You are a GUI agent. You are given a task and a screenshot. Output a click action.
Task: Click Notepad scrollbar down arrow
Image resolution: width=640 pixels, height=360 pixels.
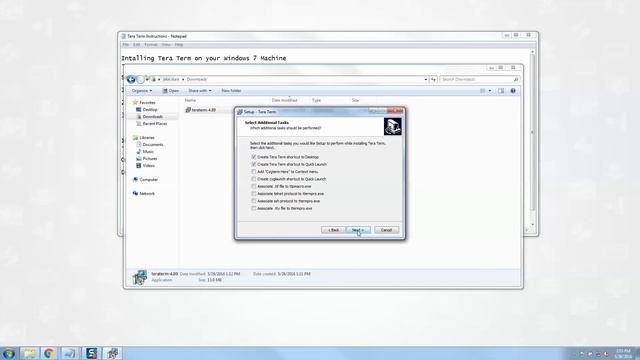pos(532,225)
